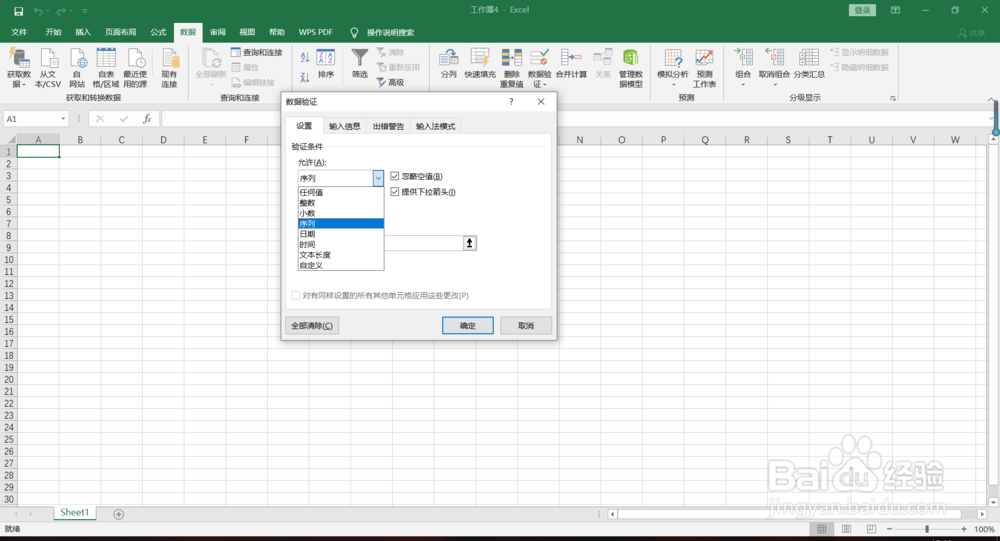Click the dialog help question mark
Screen dimensions: 1000x541
(x=511, y=101)
